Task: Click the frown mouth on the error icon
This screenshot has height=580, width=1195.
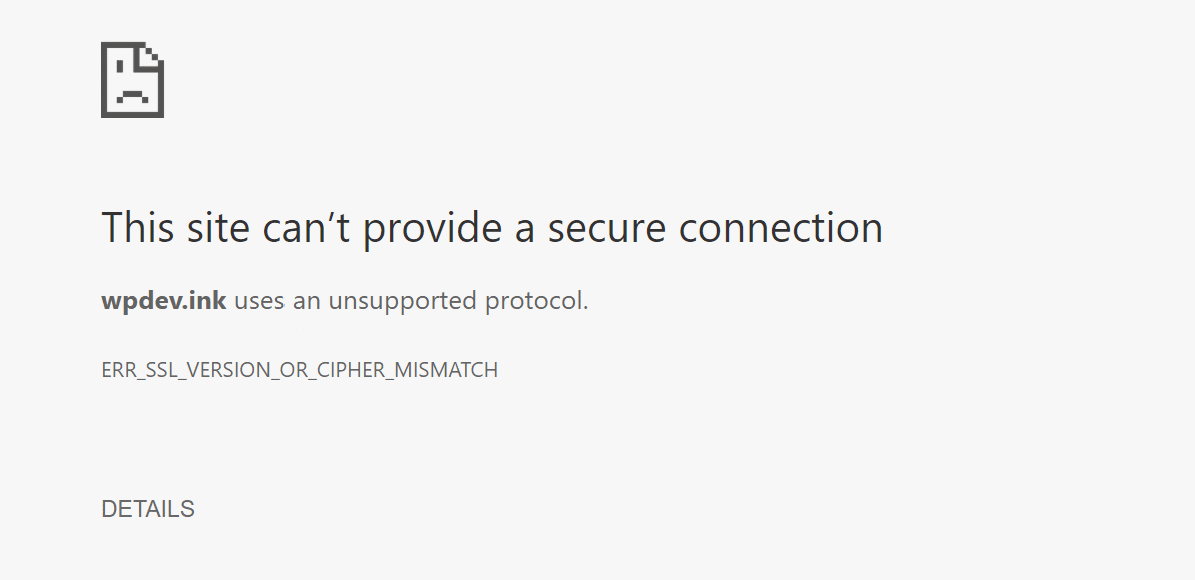Action: [133, 95]
